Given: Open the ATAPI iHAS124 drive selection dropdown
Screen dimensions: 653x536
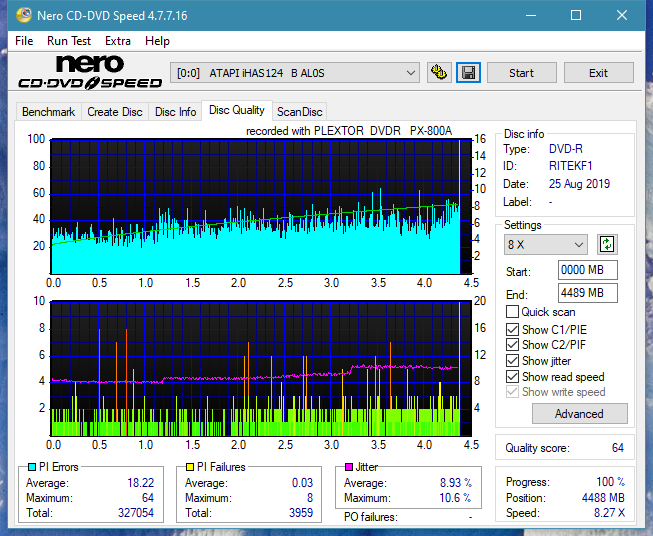Looking at the screenshot, I should point(294,73).
